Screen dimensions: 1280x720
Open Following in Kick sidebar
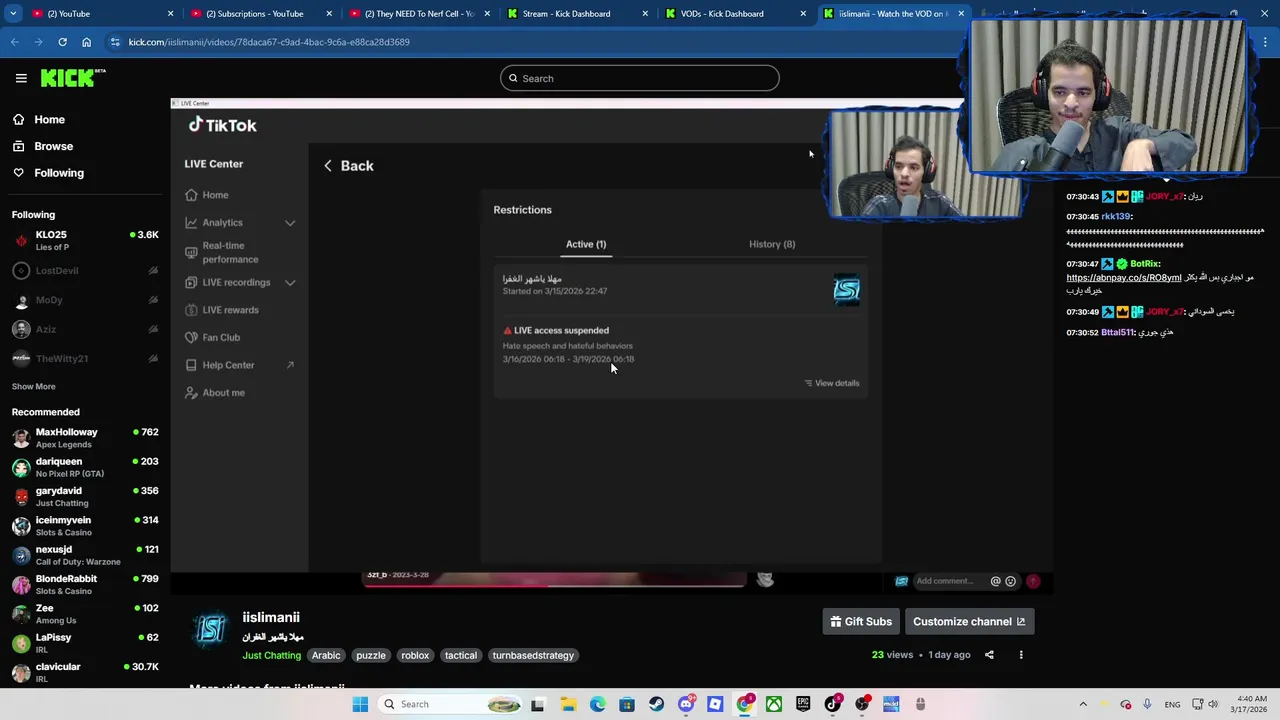(x=59, y=173)
